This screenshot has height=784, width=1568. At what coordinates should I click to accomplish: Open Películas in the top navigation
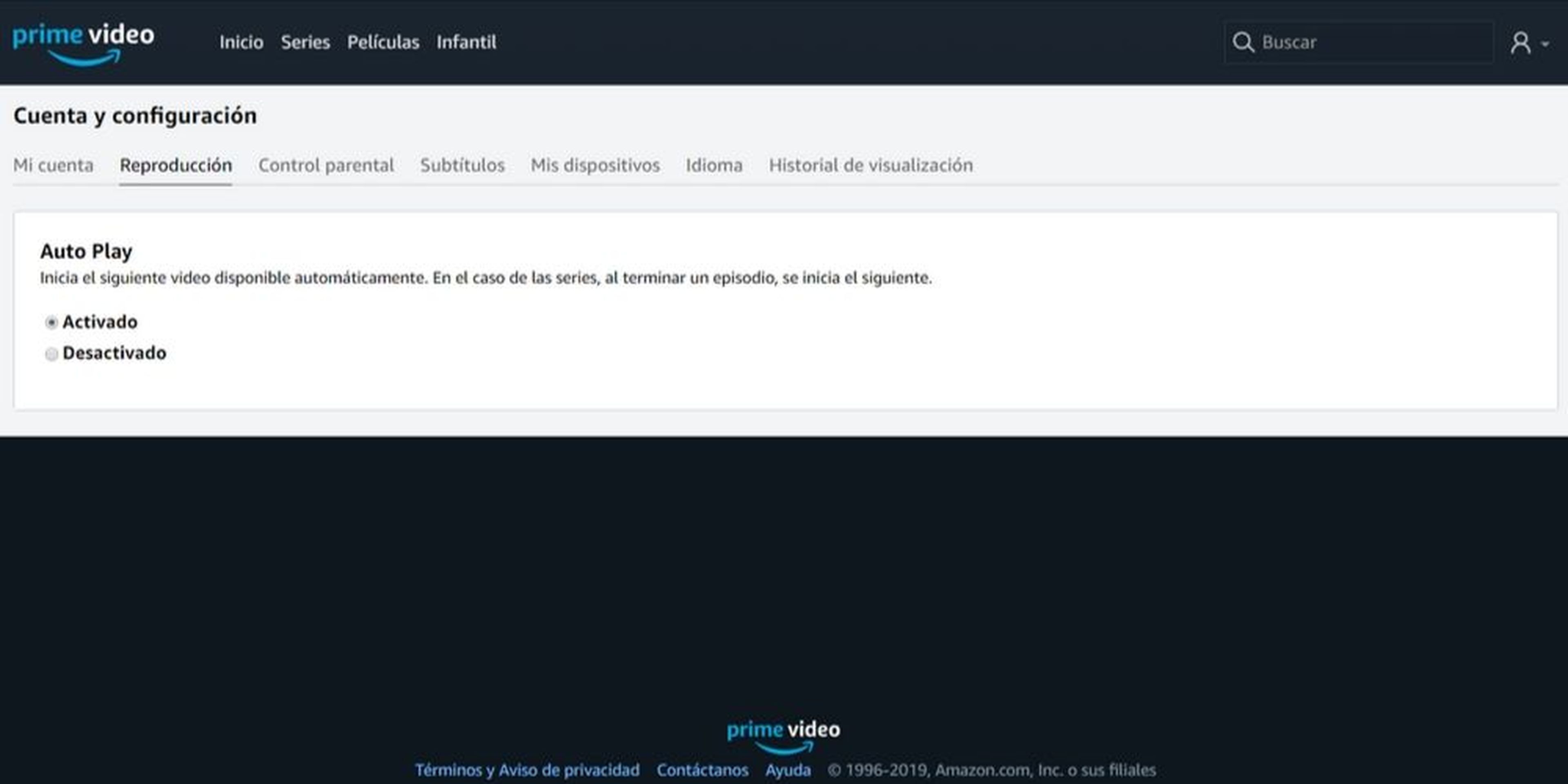click(383, 42)
